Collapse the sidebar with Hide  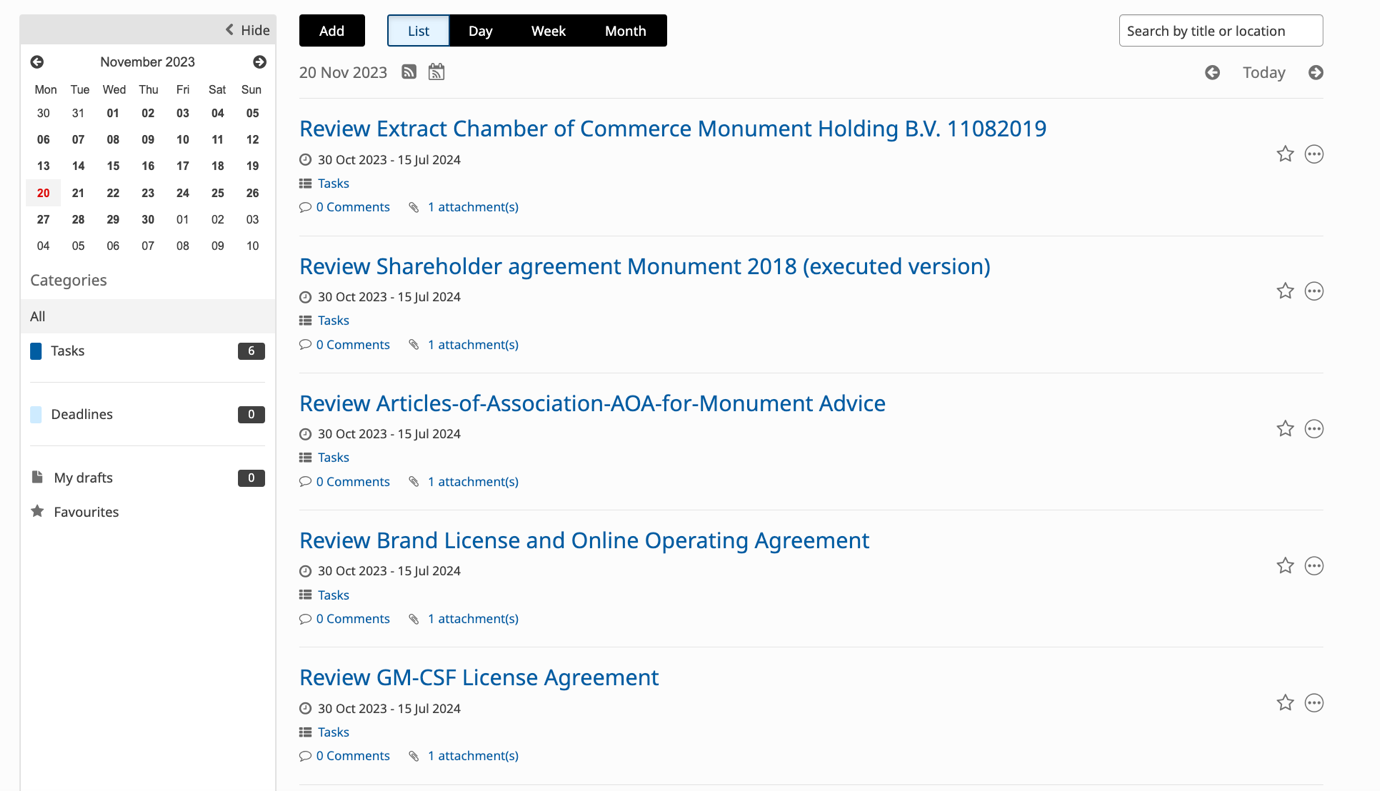coord(247,30)
